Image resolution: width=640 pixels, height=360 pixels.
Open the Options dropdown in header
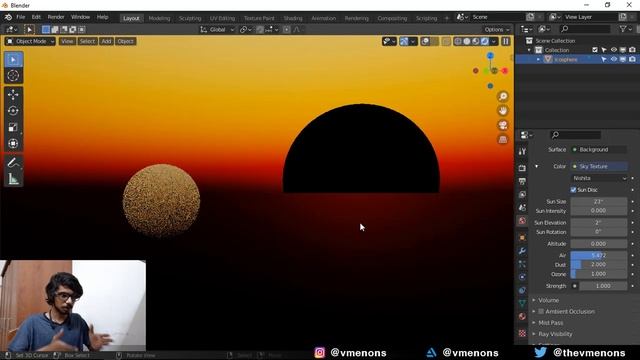point(497,29)
